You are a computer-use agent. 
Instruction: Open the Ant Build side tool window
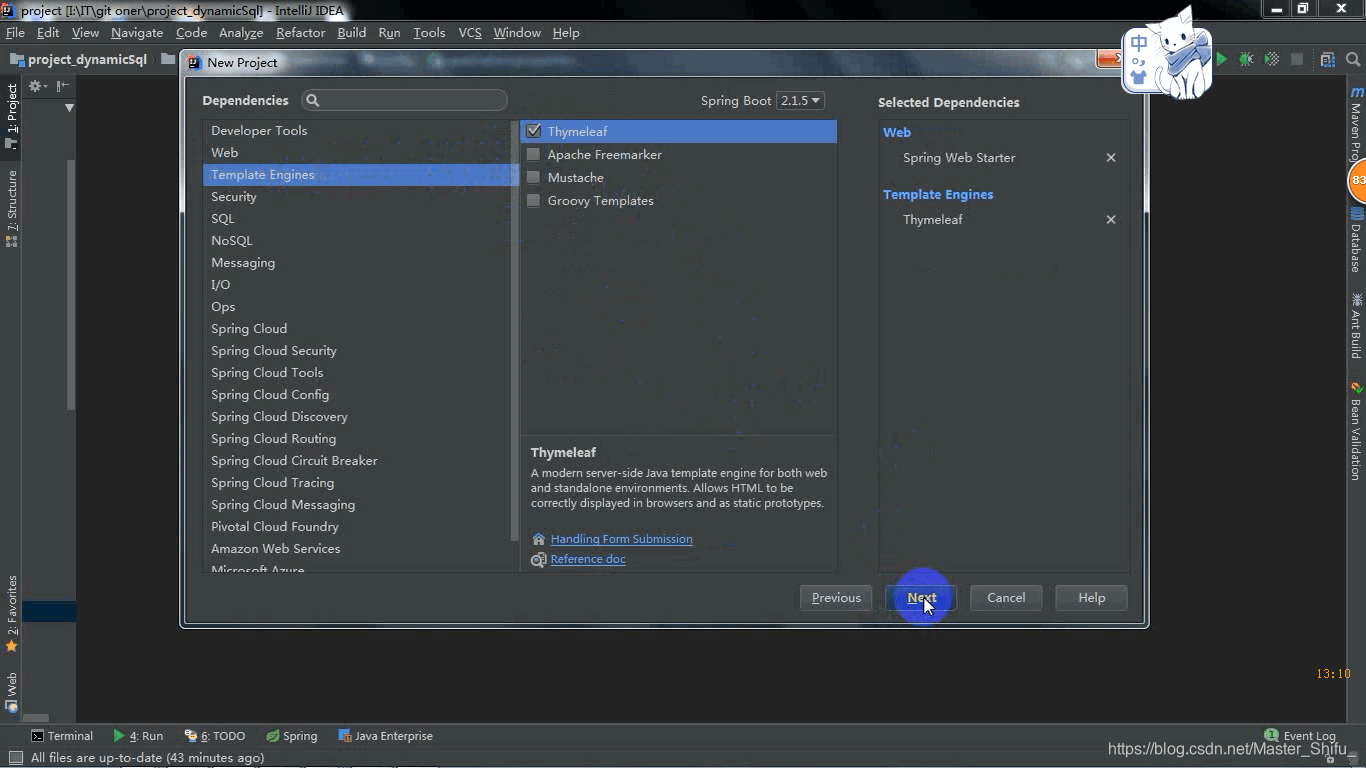pyautogui.click(x=1357, y=326)
